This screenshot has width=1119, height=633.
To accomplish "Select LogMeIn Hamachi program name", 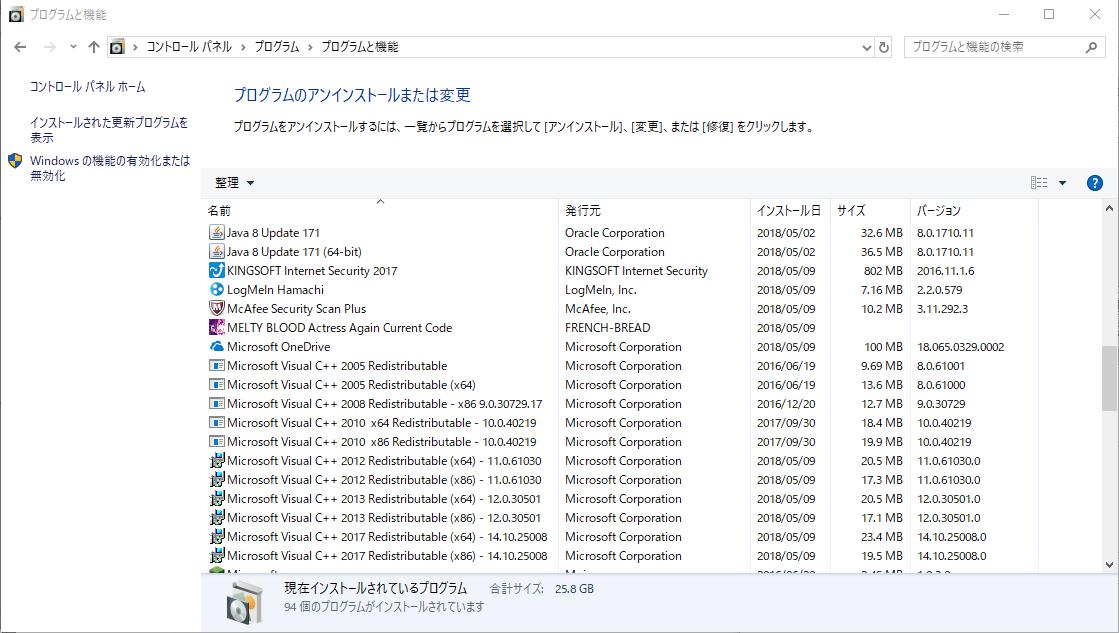I will click(275, 290).
